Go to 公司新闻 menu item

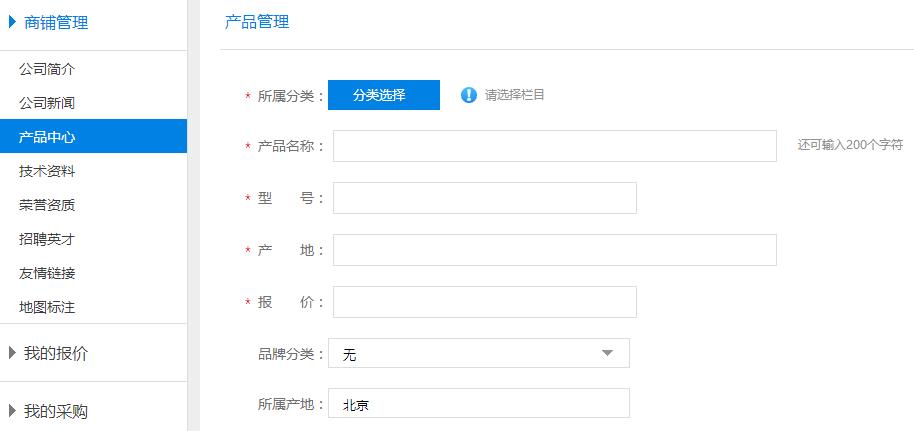tap(47, 103)
